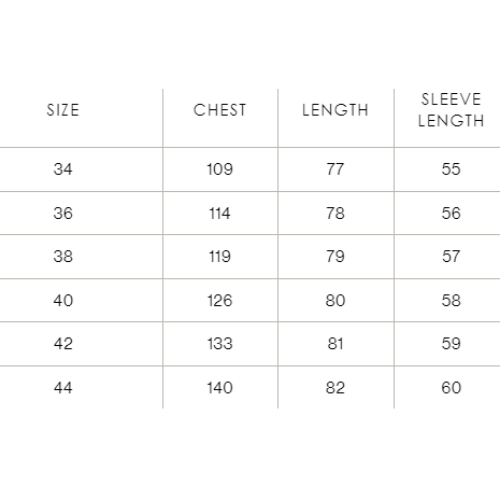Select size 36 row label

click(x=63, y=213)
